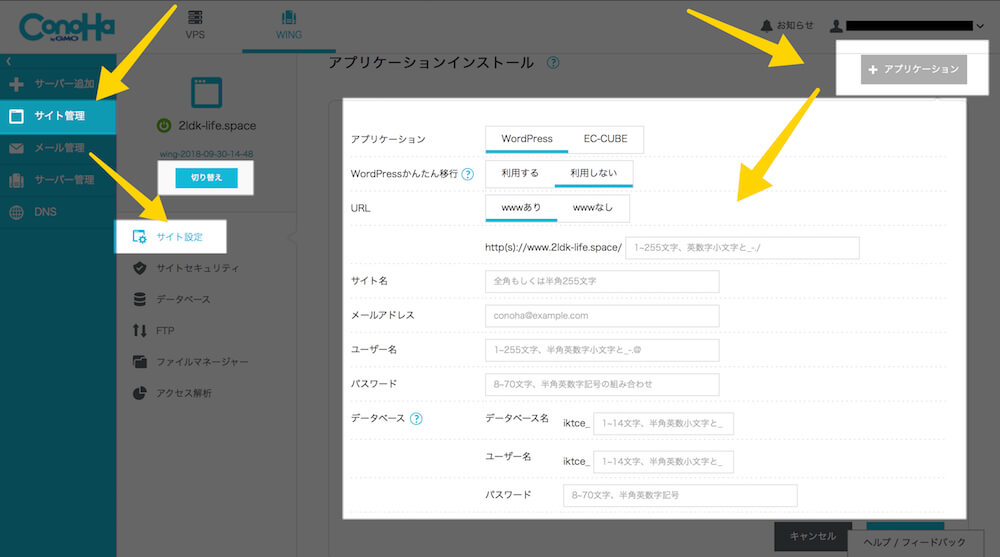Open サイト設定 menu item
The width and height of the screenshot is (1000, 557).
170,237
